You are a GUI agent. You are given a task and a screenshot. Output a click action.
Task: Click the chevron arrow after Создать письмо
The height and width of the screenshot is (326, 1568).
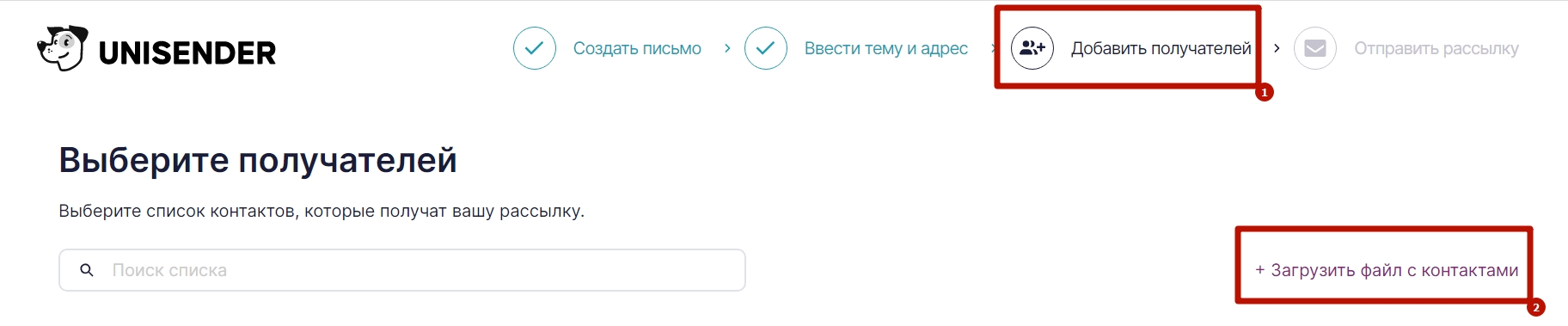(727, 48)
